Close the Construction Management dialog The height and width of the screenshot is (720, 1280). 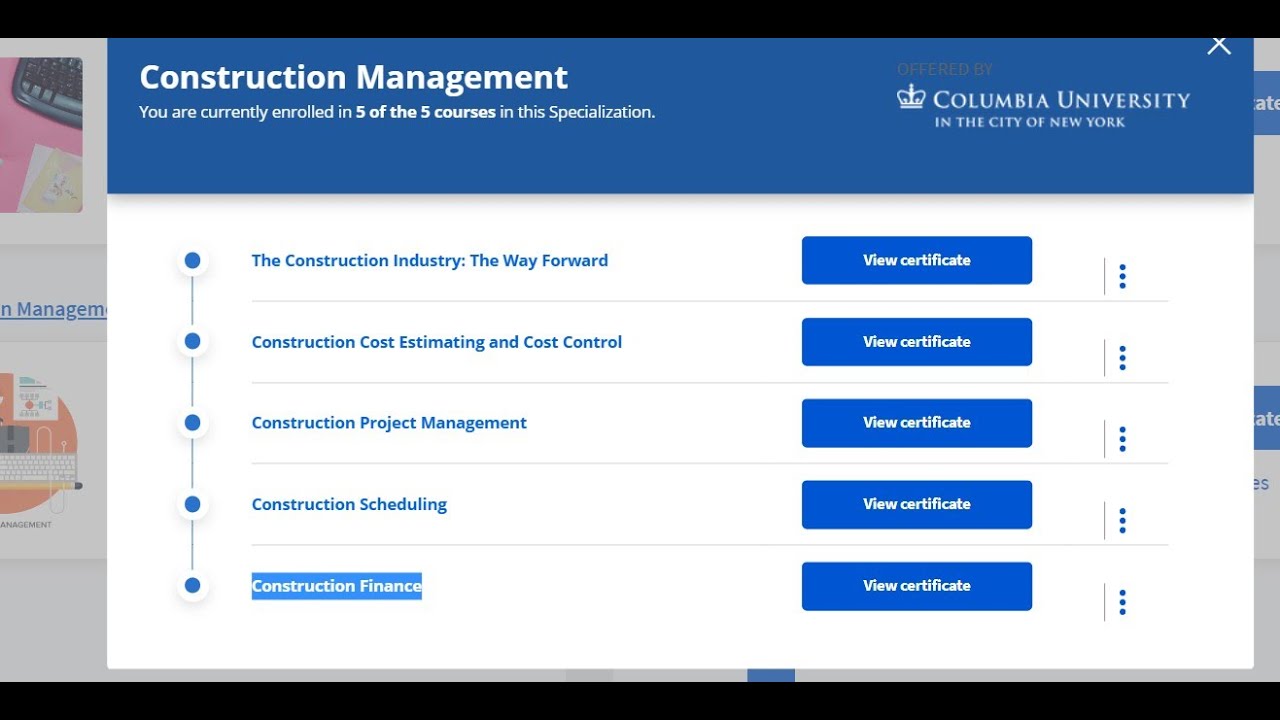click(x=1218, y=44)
